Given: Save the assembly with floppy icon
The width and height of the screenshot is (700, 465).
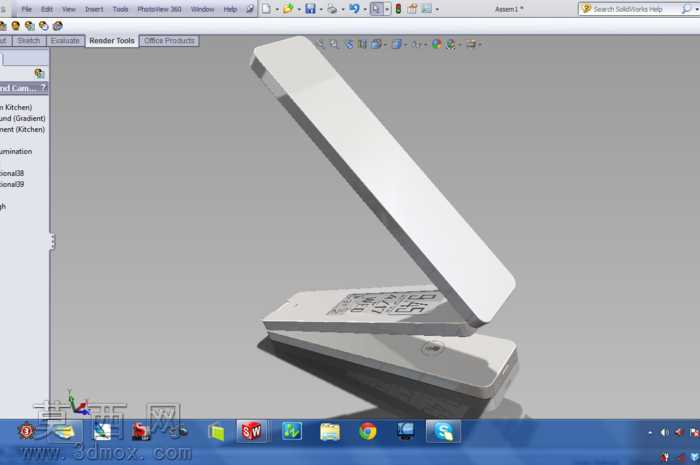Looking at the screenshot, I should pos(310,8).
